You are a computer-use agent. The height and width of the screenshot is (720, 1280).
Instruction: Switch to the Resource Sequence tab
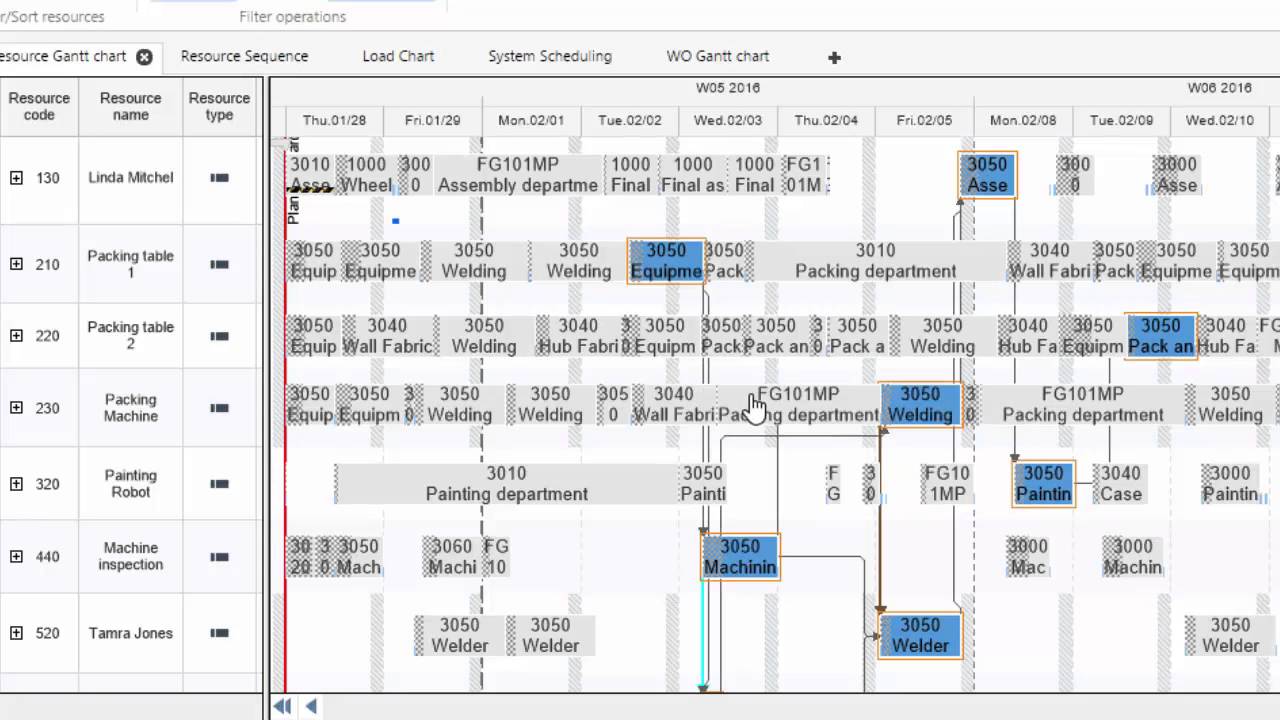tap(244, 57)
